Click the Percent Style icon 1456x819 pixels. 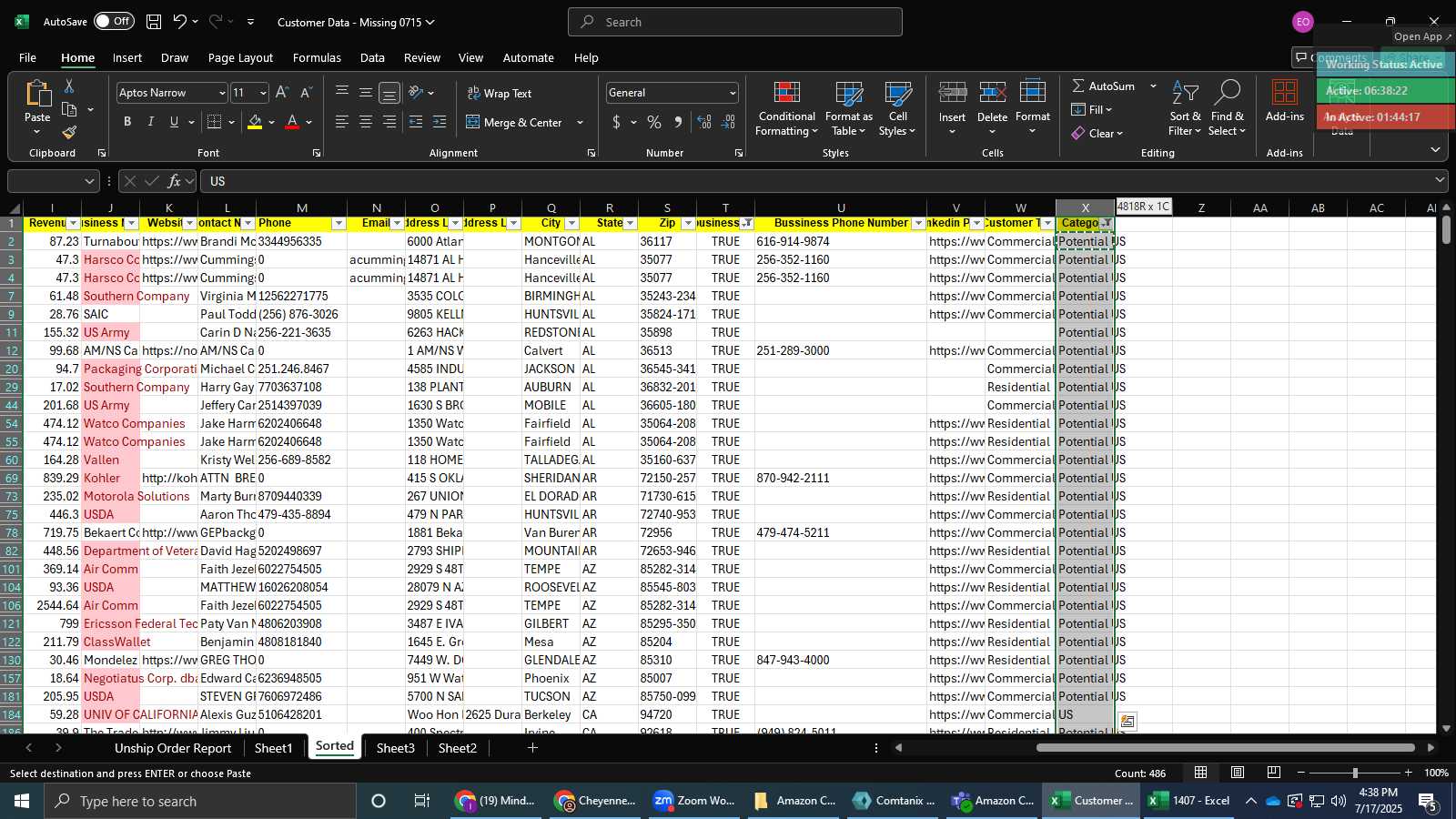[x=654, y=122]
